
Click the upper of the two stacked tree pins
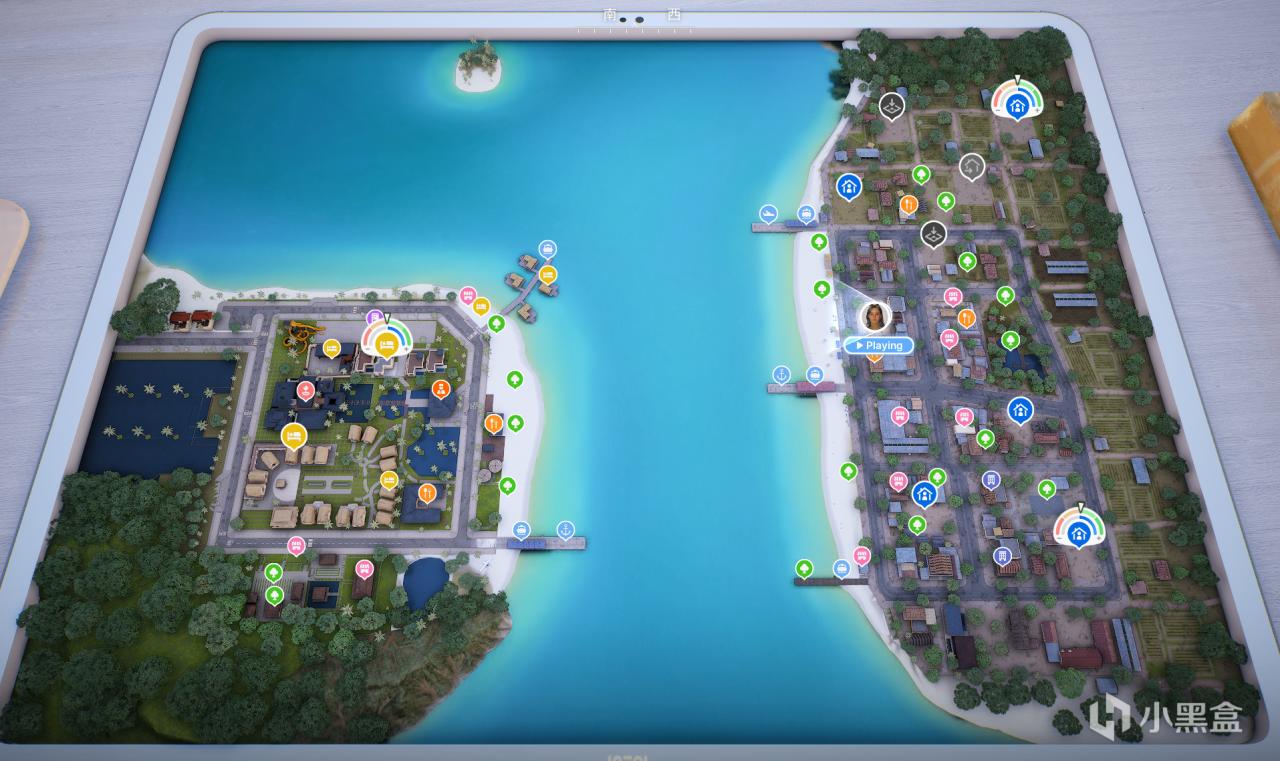pyautogui.click(x=274, y=572)
